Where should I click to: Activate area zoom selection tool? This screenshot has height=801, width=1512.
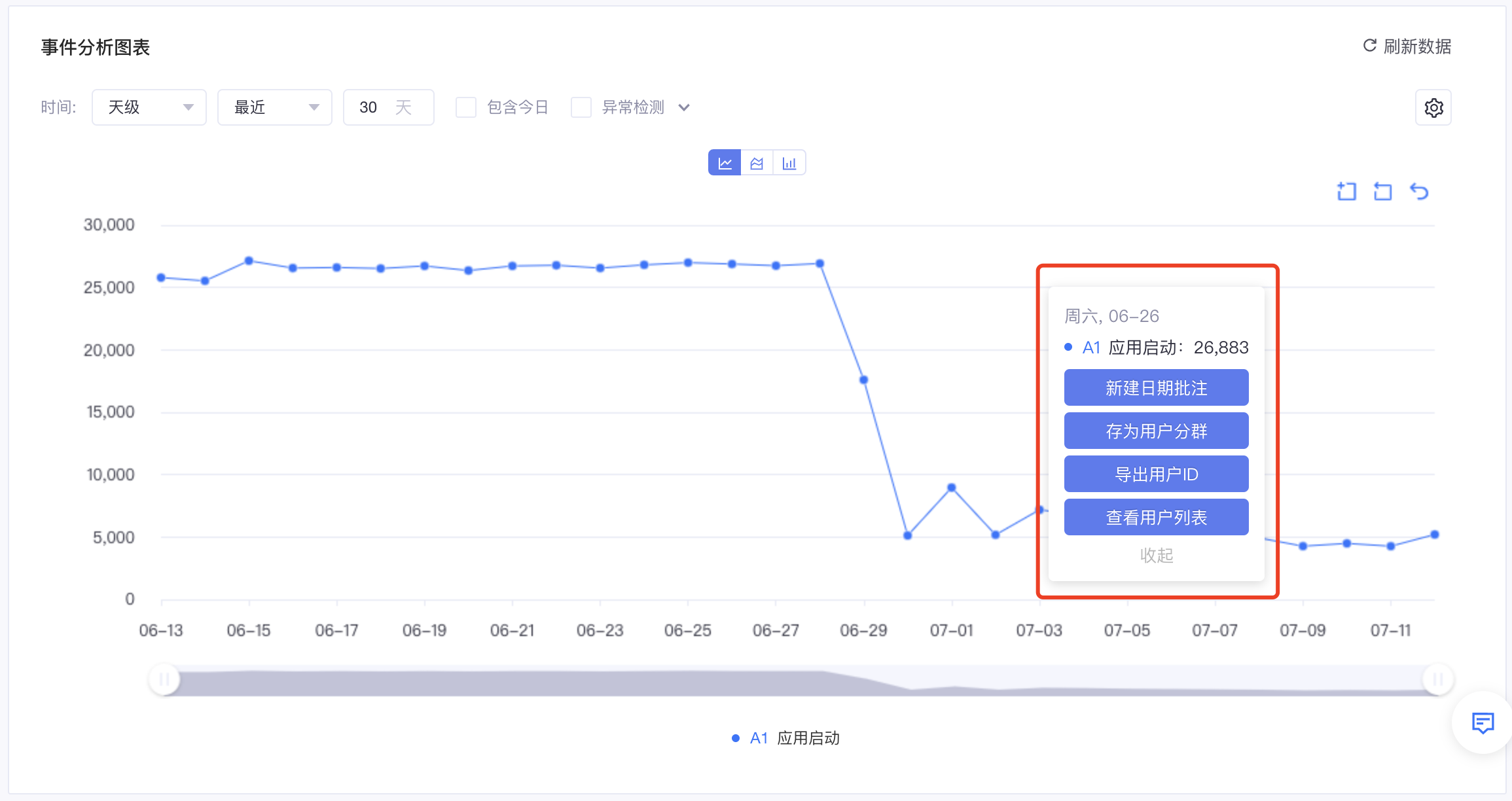1346,191
